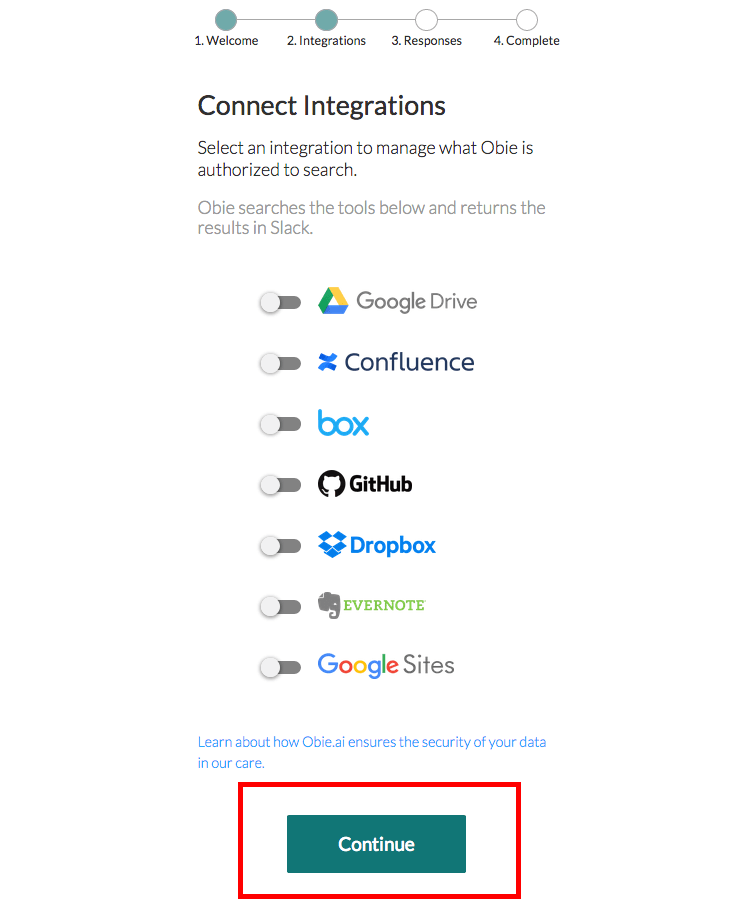This screenshot has height=899, width=749.
Task: Open the Obie.ai data security link
Action: click(x=371, y=742)
